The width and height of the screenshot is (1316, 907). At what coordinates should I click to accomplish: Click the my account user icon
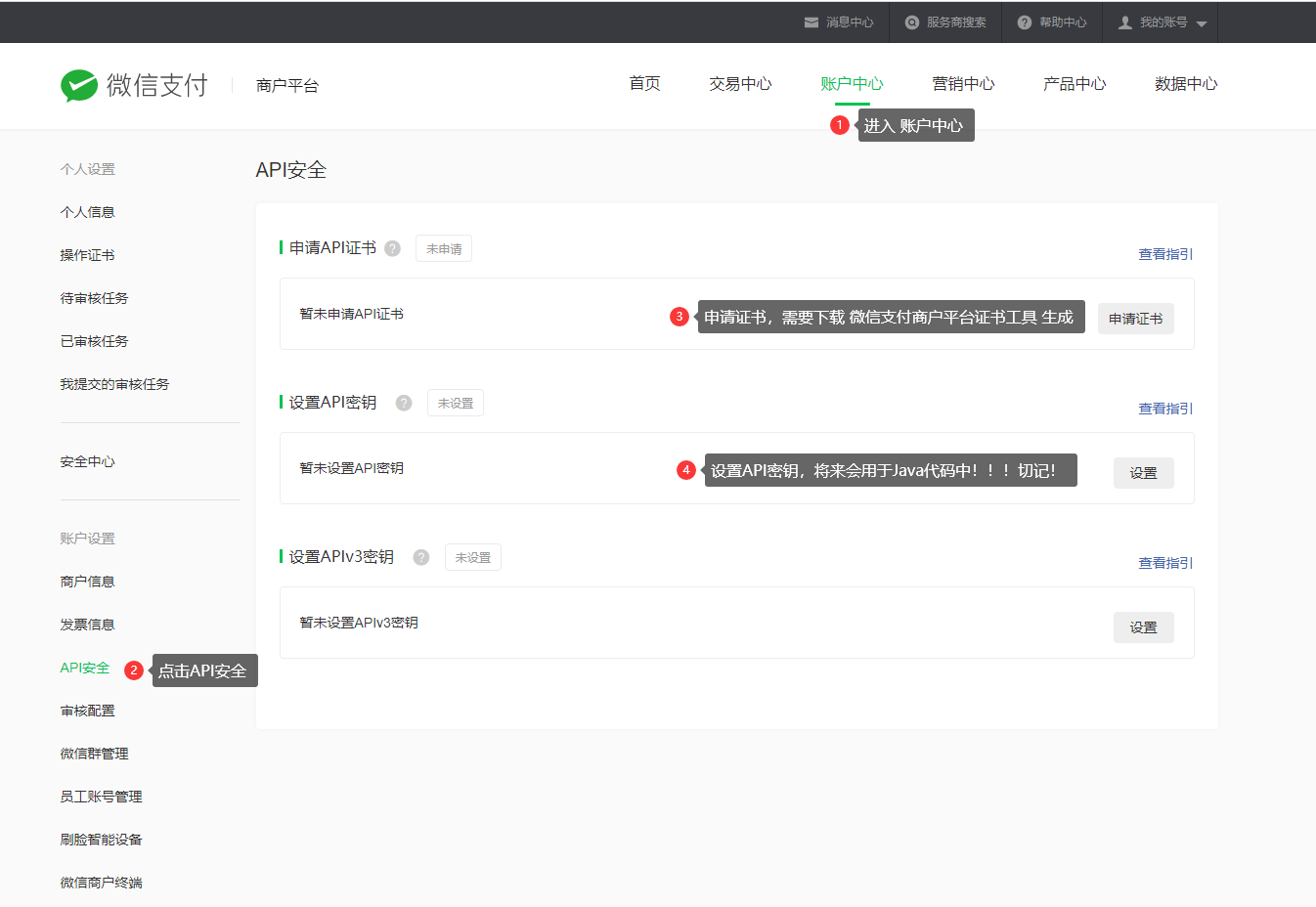(1125, 22)
